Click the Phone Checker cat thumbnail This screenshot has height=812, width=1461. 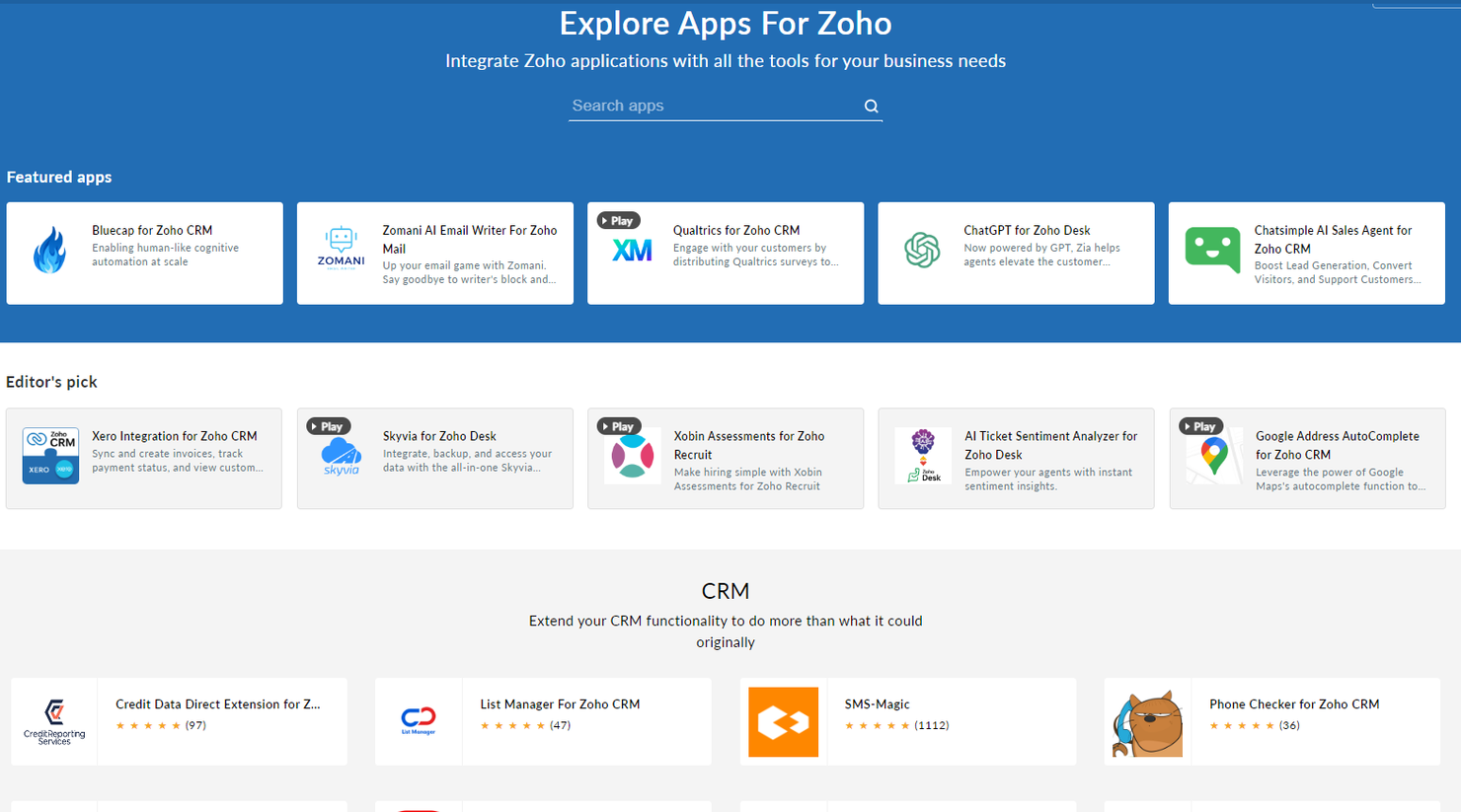point(1147,721)
